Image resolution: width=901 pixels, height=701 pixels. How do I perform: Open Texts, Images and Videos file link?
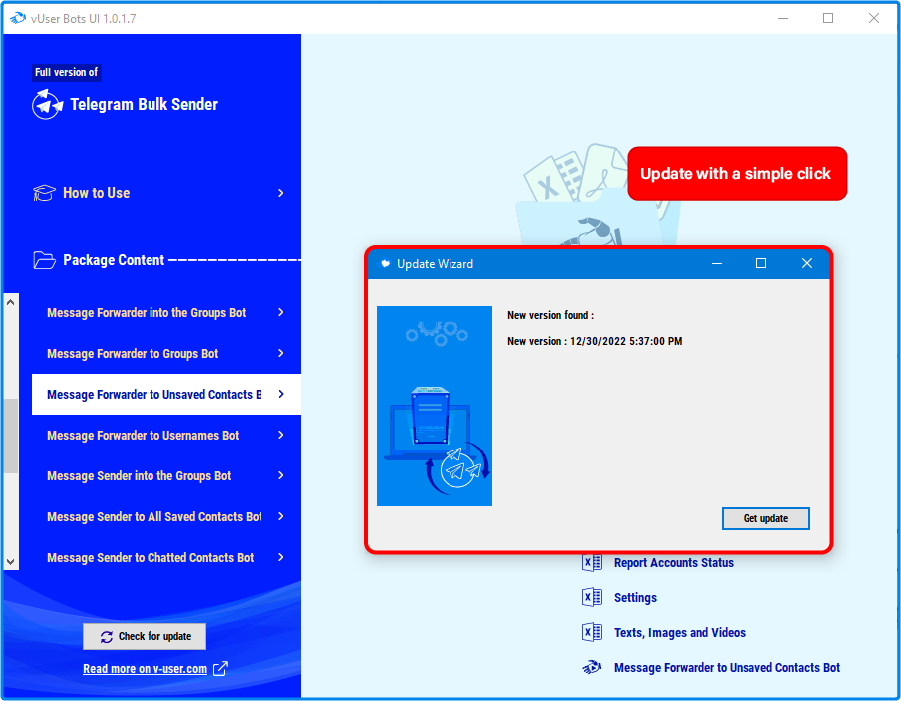680,633
